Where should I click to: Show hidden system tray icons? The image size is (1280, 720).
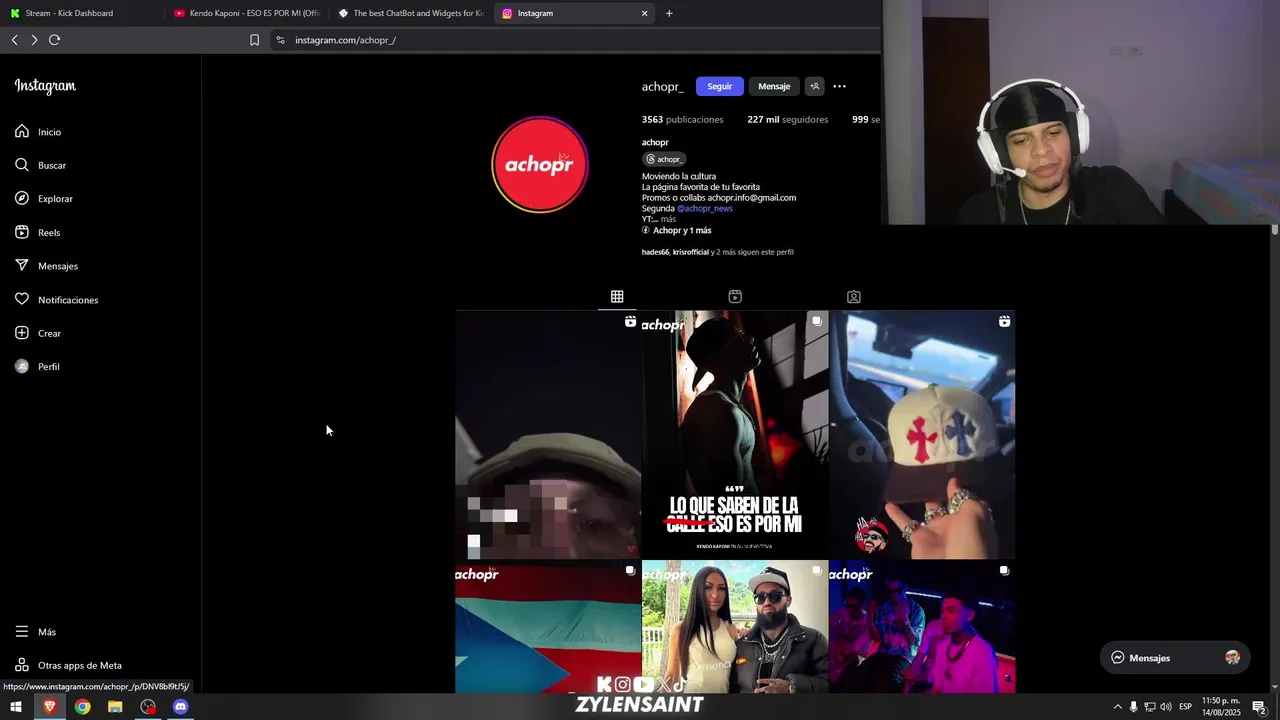point(1117,707)
